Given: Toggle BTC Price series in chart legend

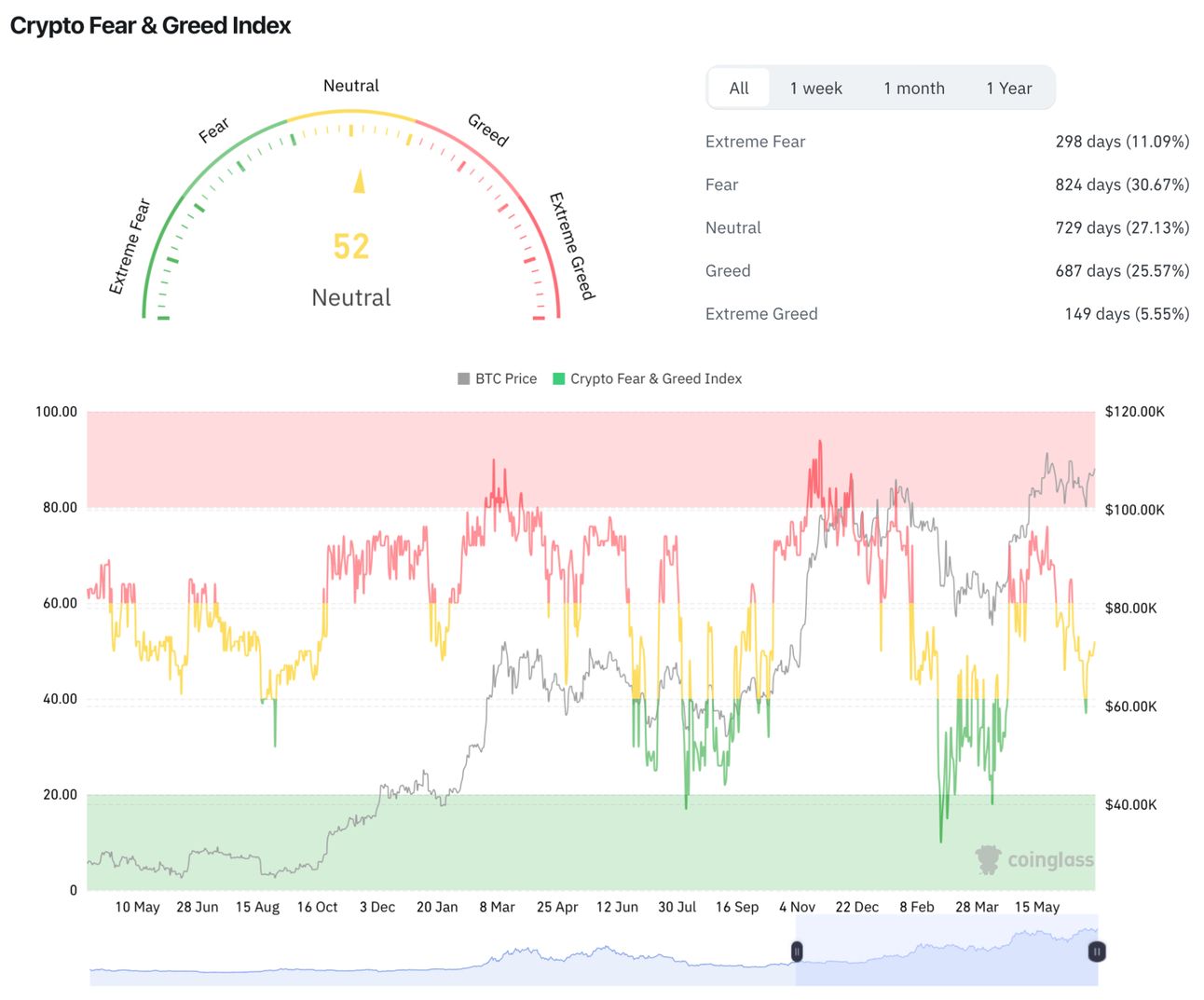Looking at the screenshot, I should click(x=498, y=378).
